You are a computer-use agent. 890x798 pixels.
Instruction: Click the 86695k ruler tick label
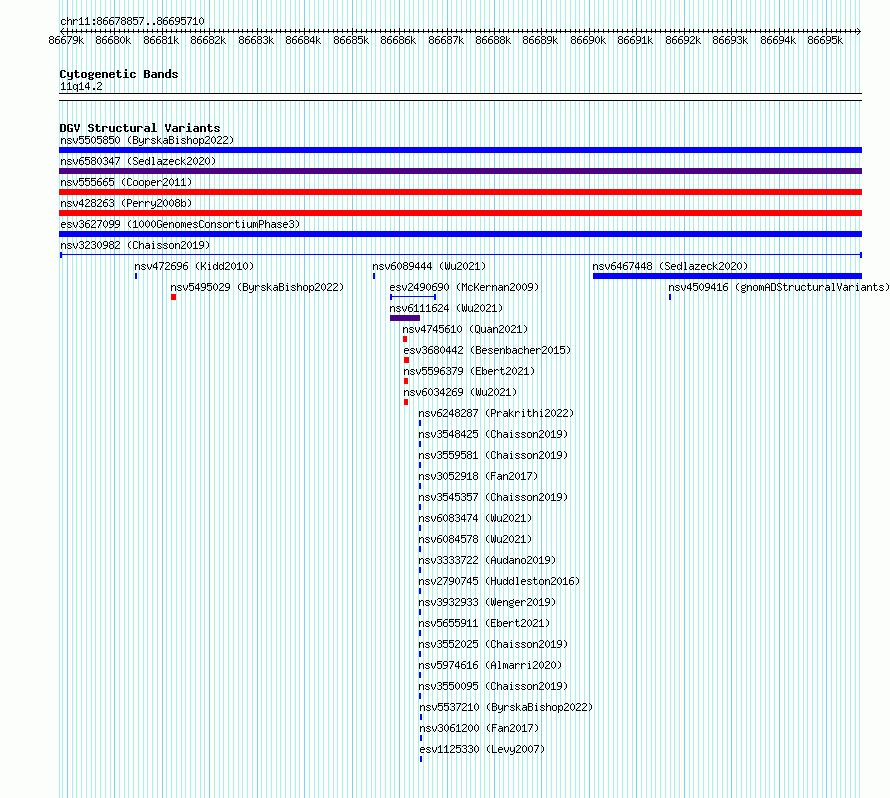pyautogui.click(x=825, y=40)
